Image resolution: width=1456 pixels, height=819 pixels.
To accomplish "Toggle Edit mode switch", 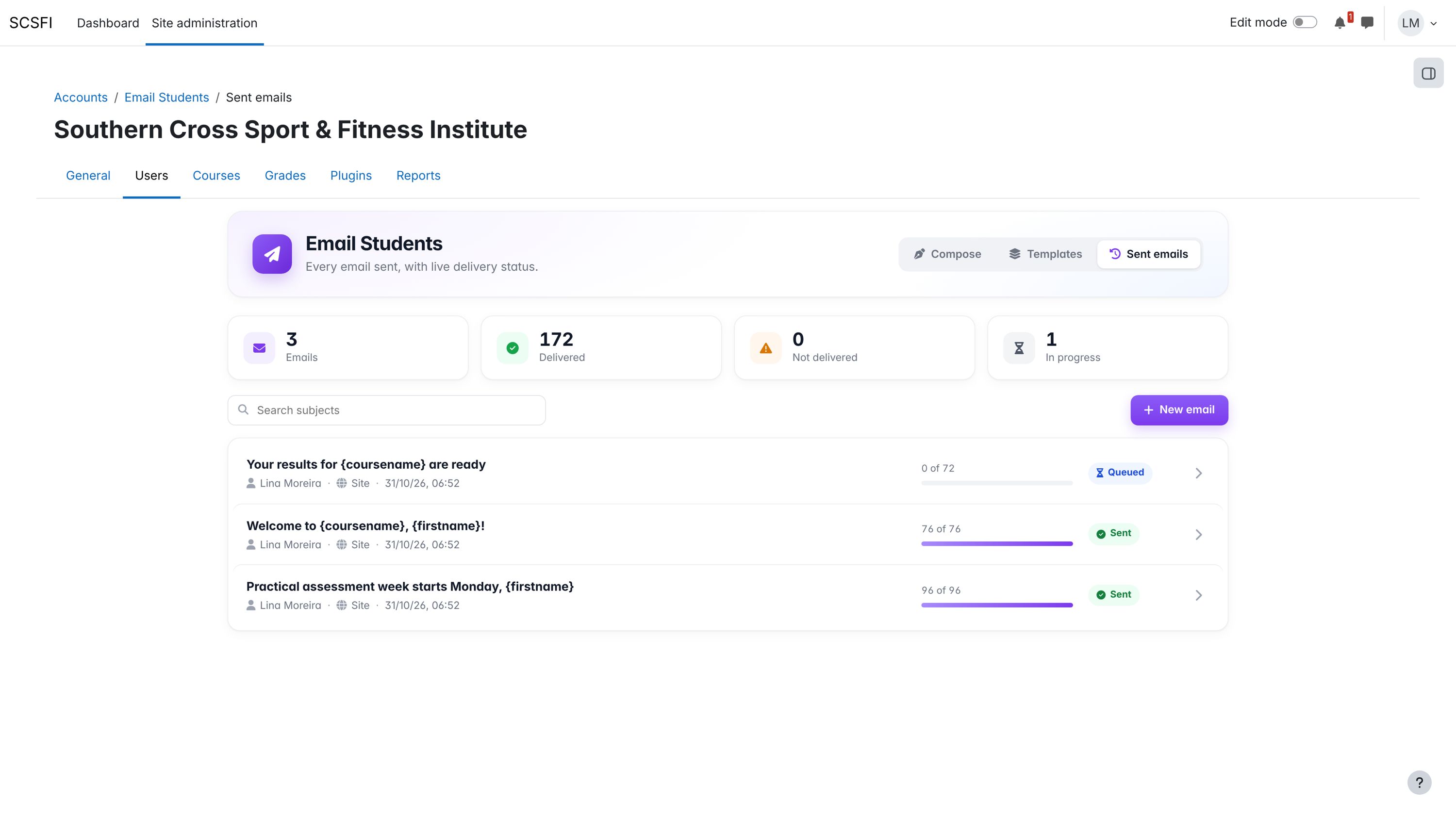I will pos(1305,23).
